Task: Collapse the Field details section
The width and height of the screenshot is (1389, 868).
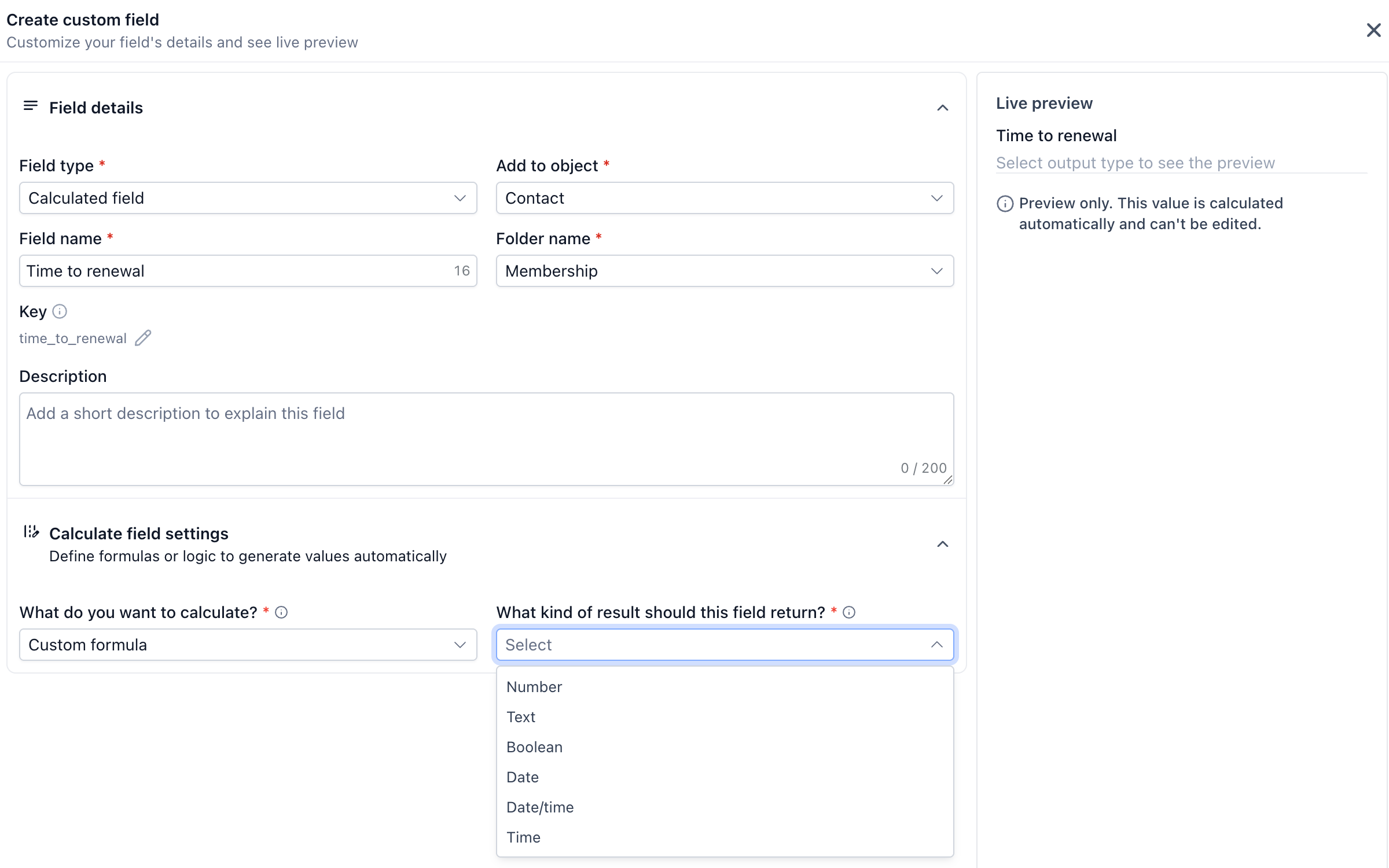Action: [x=942, y=108]
